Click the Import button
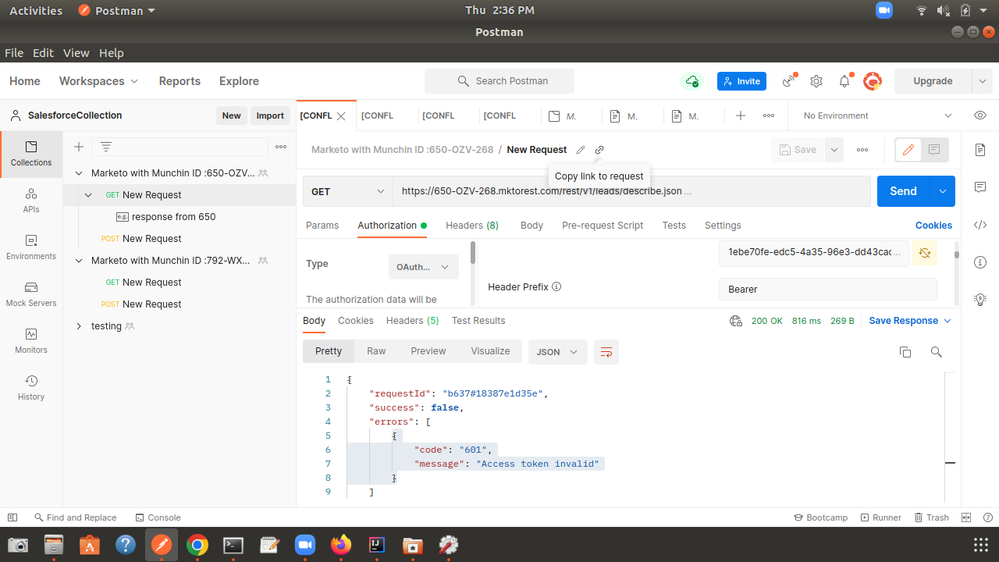This screenshot has height=562, width=999. point(270,115)
